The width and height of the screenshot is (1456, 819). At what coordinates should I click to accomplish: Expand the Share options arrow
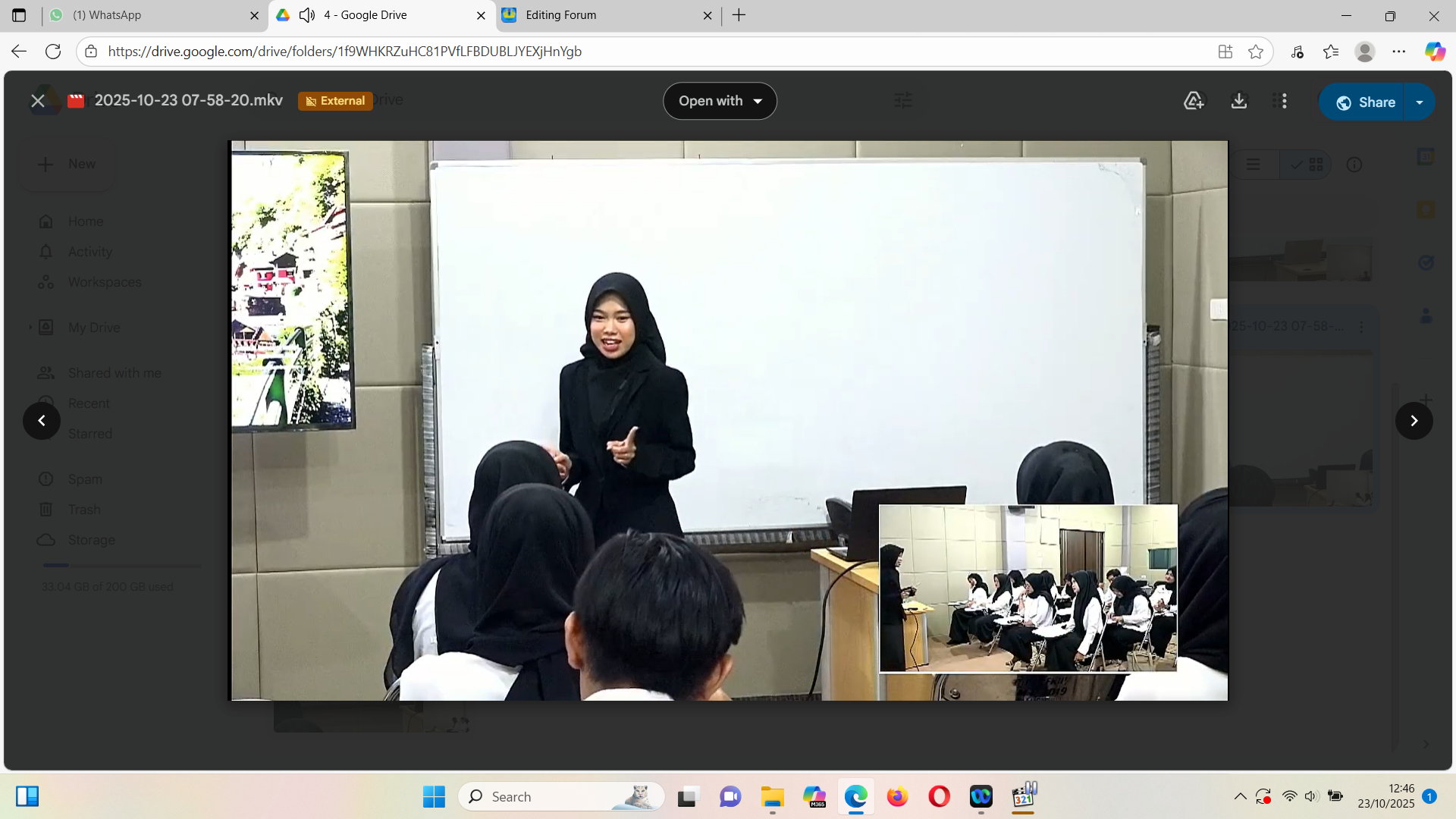(1420, 102)
